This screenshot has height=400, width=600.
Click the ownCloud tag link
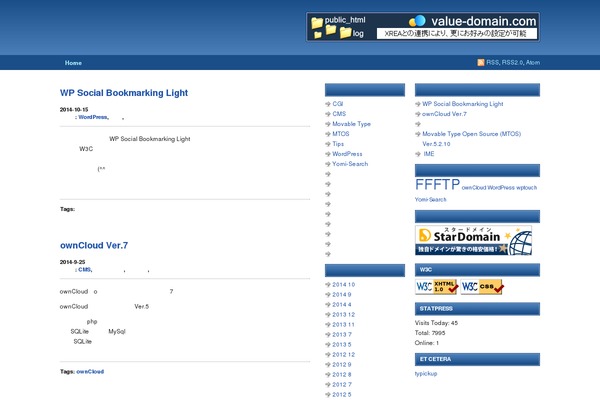tap(90, 371)
